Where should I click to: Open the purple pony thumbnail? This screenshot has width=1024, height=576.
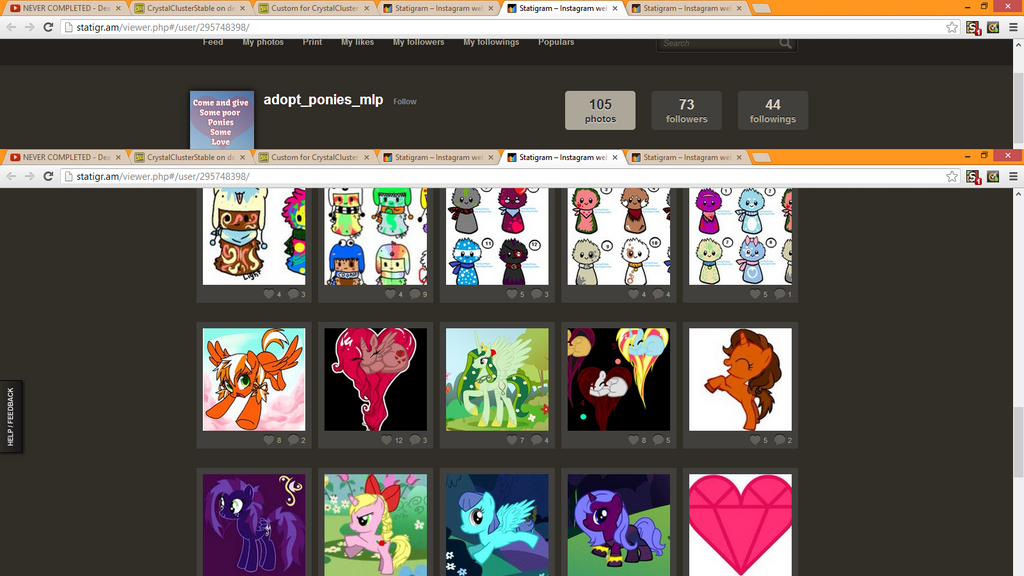pyautogui.click(x=254, y=525)
